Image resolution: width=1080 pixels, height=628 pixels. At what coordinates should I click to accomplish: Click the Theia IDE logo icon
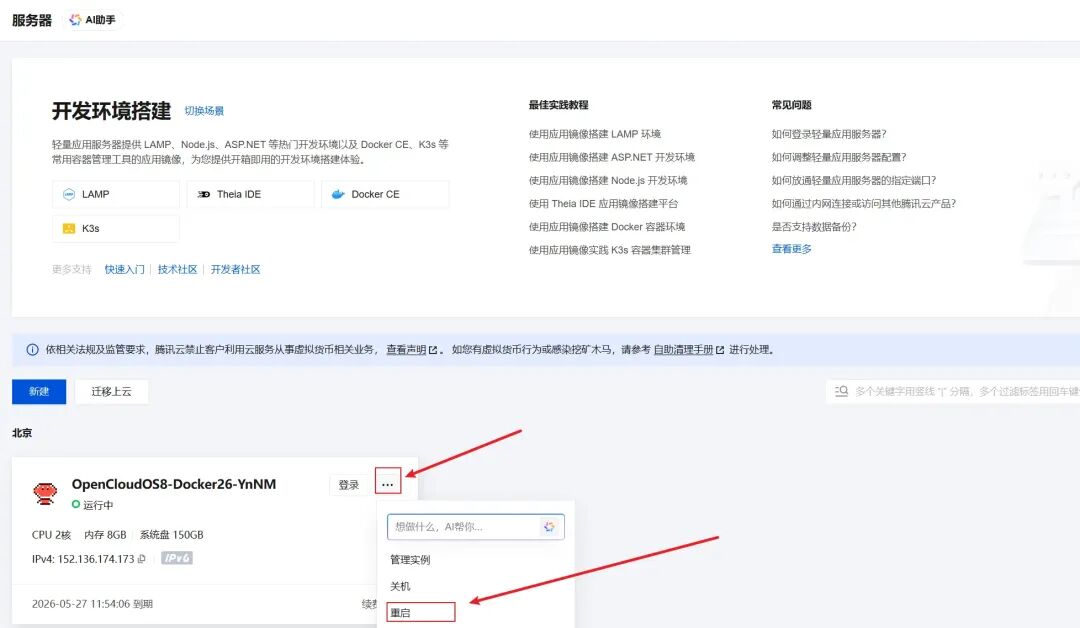pos(204,194)
